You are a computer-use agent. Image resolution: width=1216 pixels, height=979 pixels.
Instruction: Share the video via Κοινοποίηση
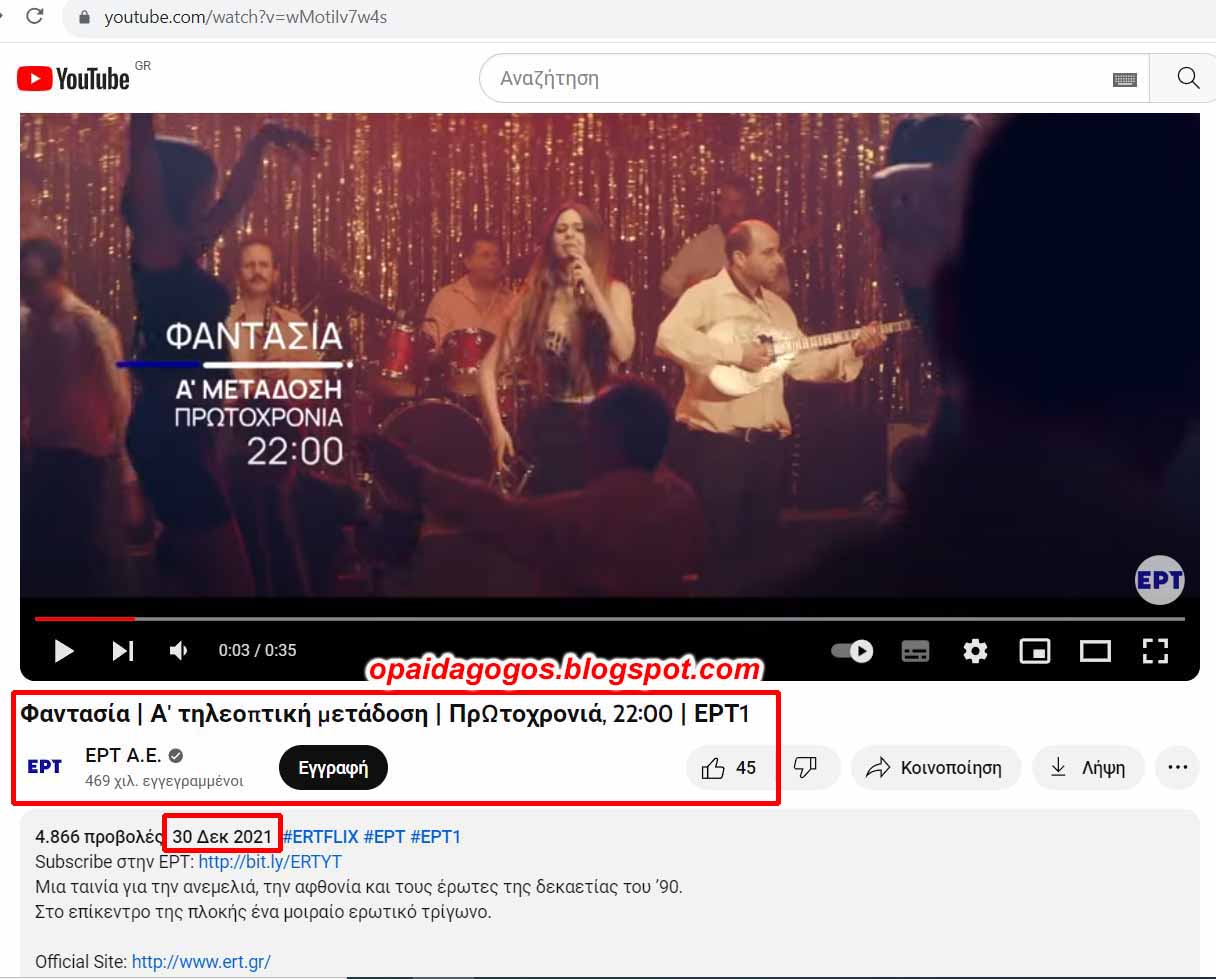coord(935,768)
